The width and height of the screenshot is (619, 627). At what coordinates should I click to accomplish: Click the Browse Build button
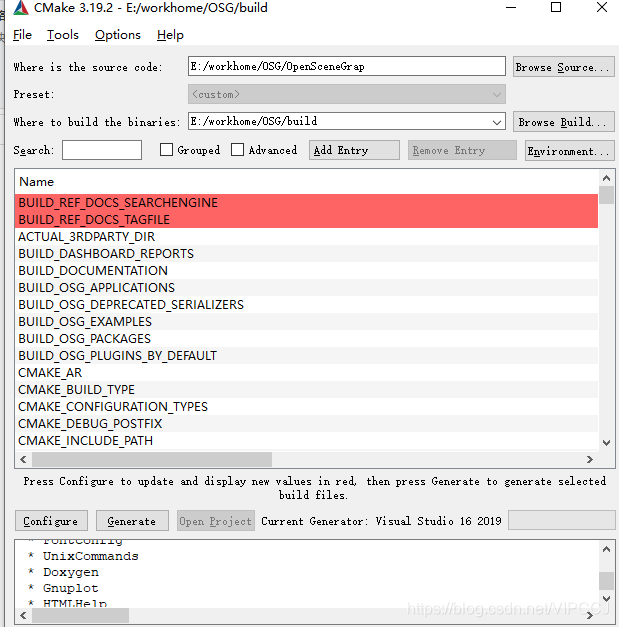(563, 122)
